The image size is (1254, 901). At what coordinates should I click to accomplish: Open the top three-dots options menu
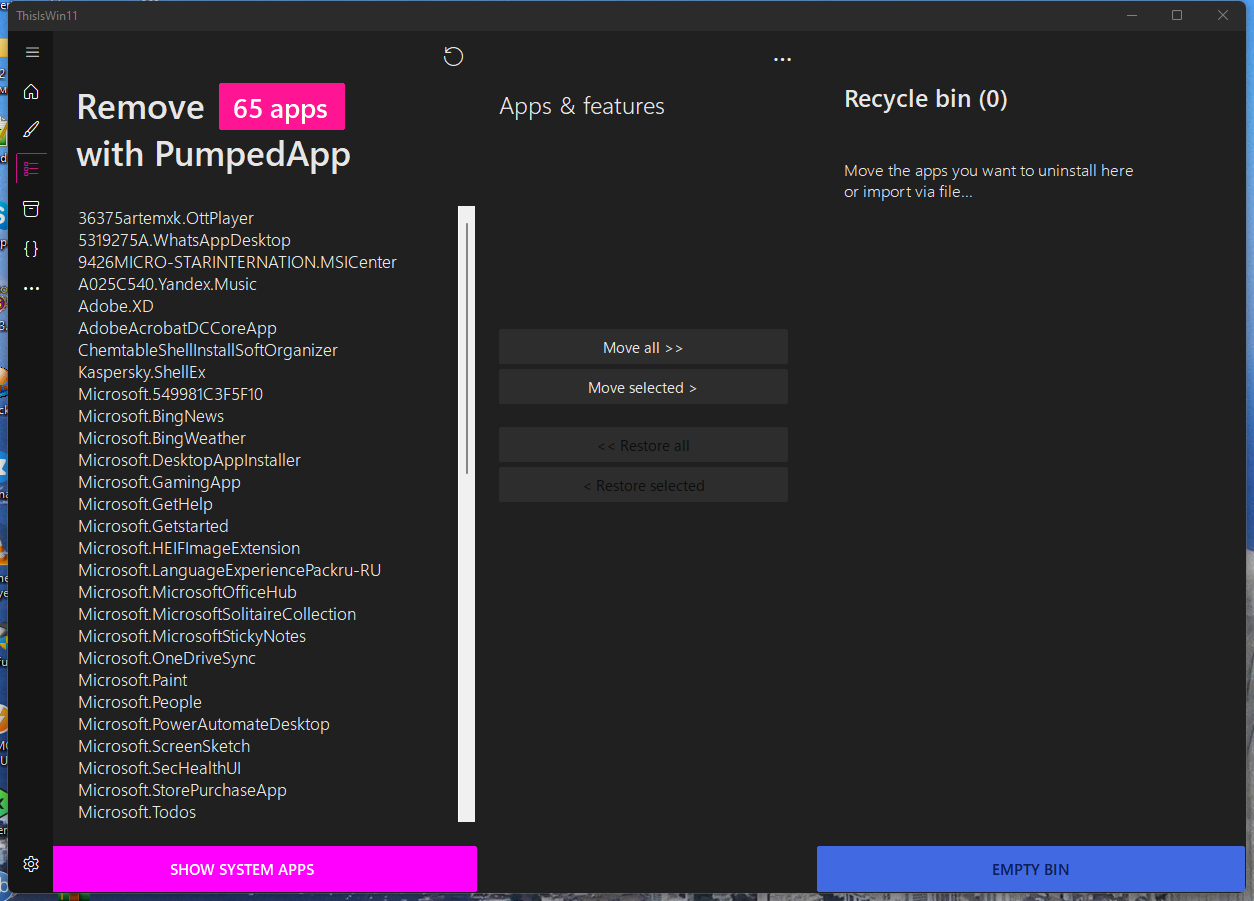coord(782,59)
